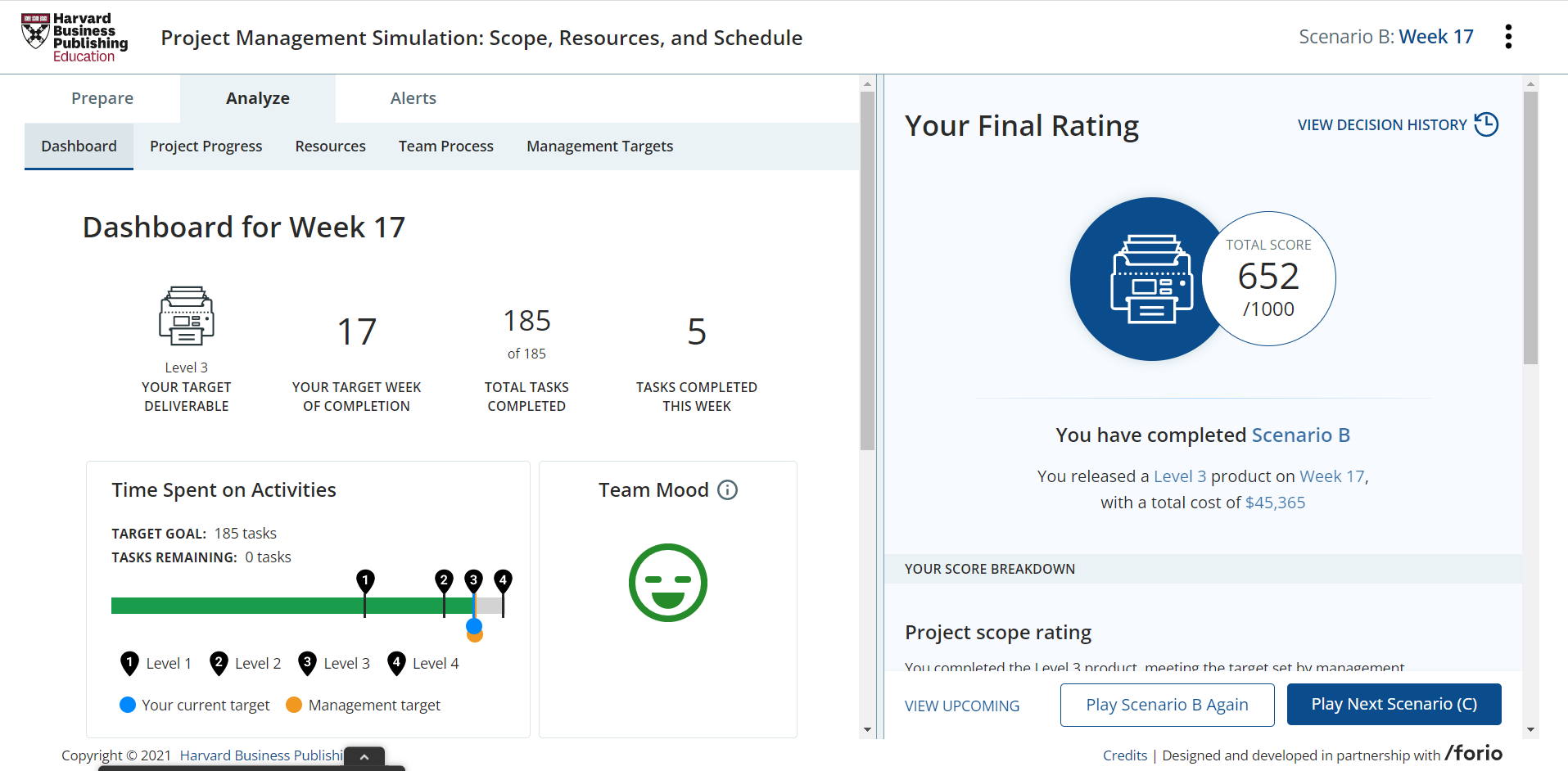The height and width of the screenshot is (771, 1568).
Task: Open the Resources sub-tab
Action: (331, 147)
